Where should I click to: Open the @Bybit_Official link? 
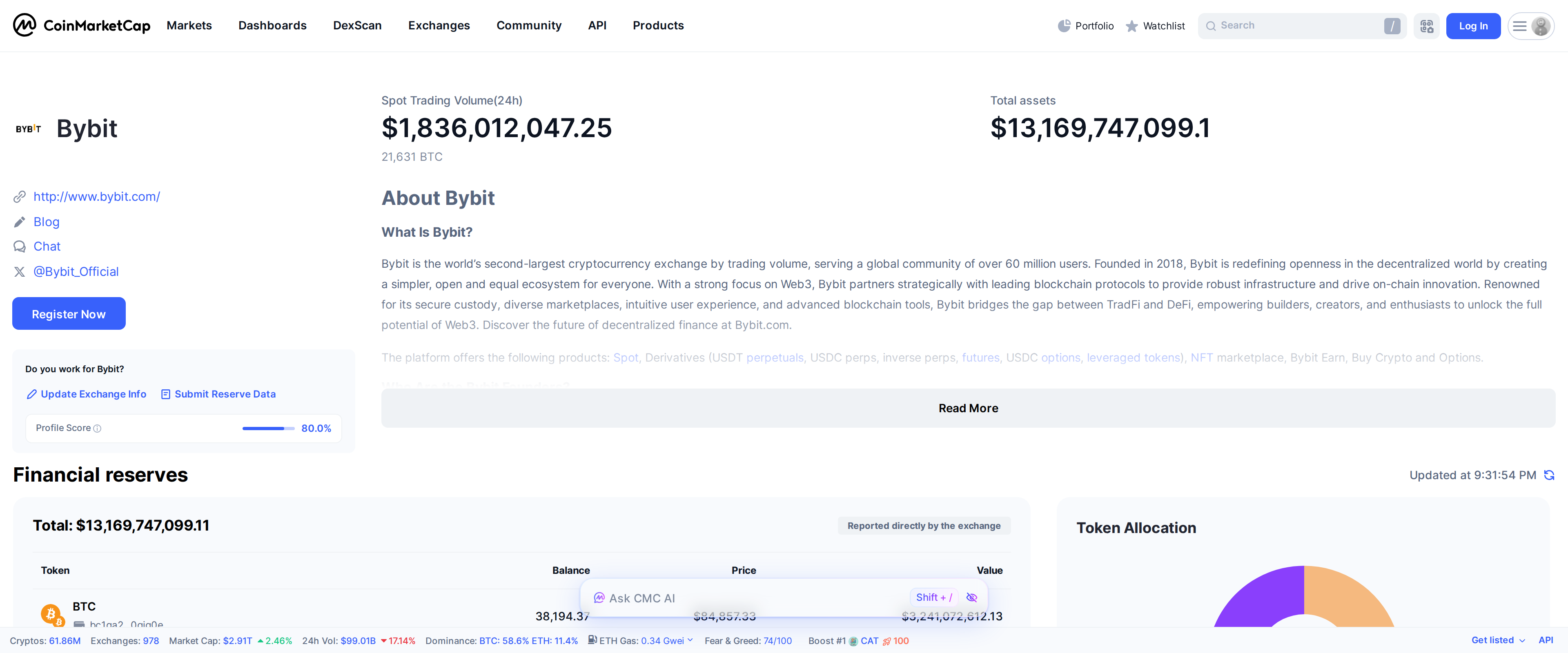click(76, 271)
